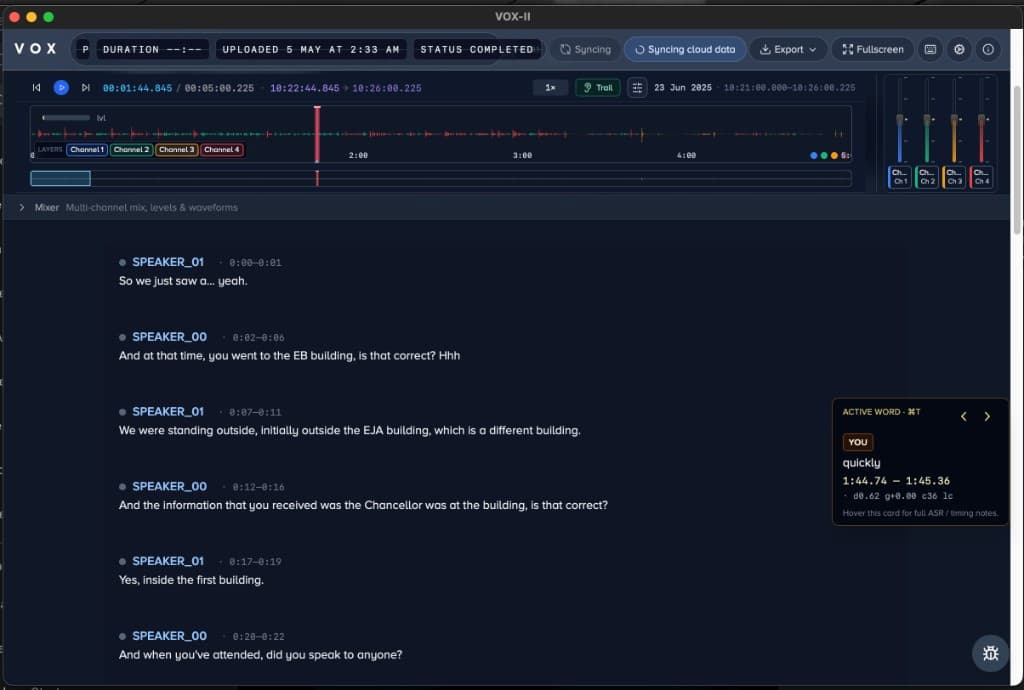The height and width of the screenshot is (690, 1024).
Task: Toggle Channel 1 layer
Action: 87,150
